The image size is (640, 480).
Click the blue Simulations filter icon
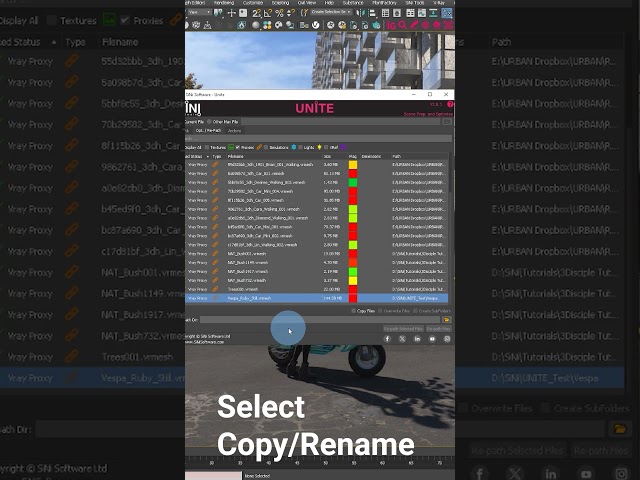coord(293,147)
